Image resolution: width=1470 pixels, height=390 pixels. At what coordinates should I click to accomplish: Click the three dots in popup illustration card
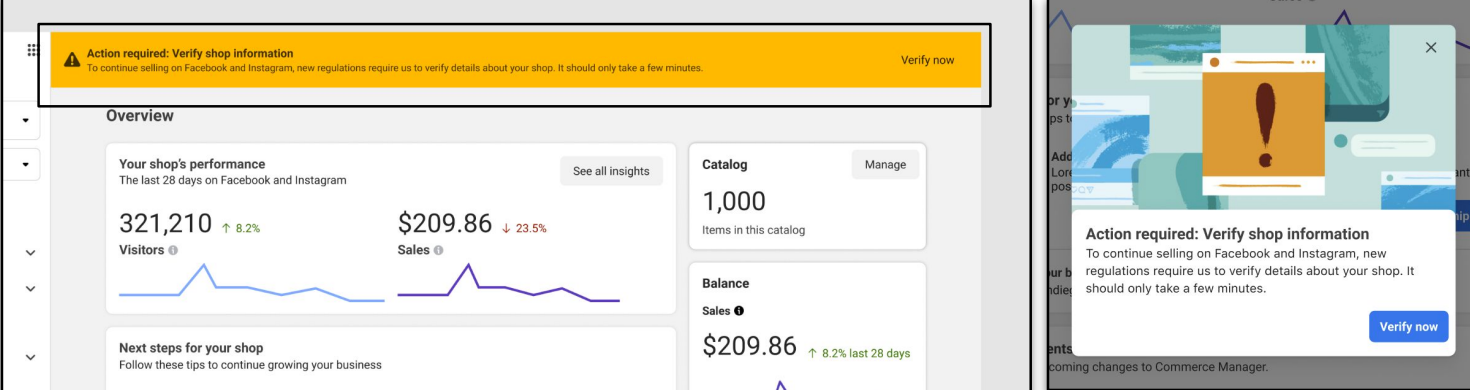point(1307,62)
